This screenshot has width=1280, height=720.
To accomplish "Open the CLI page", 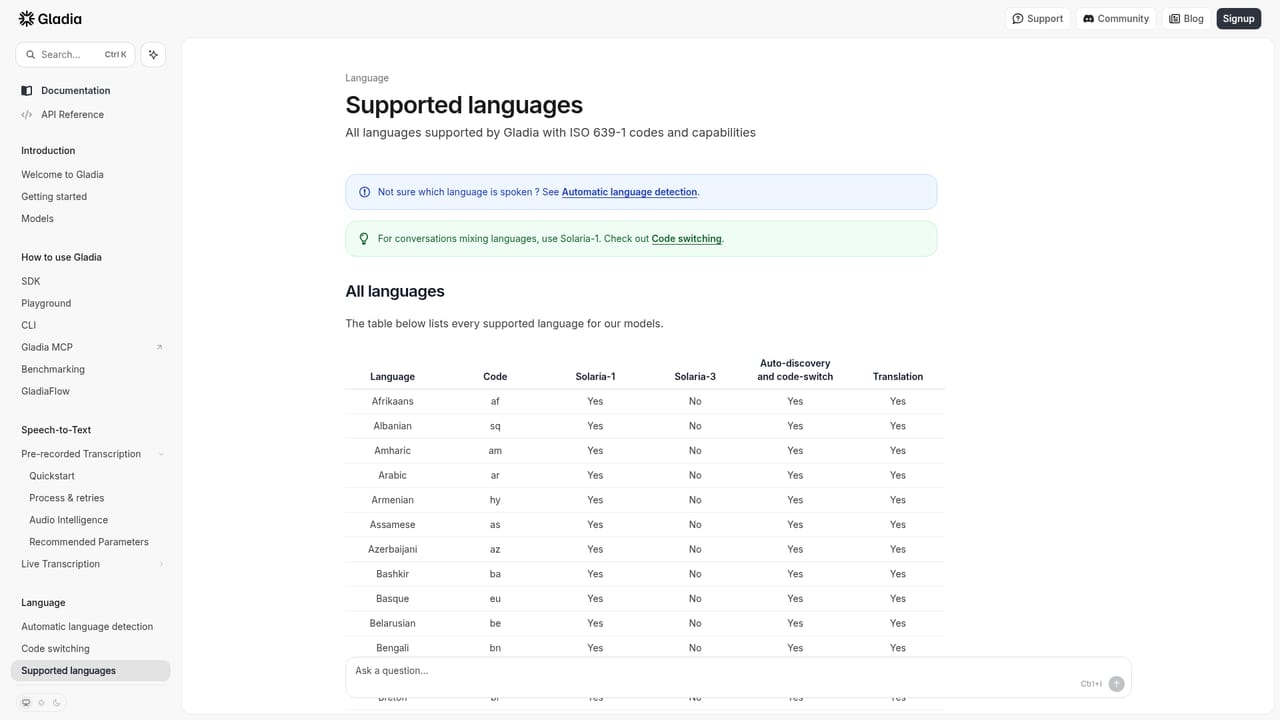I will [x=28, y=326].
